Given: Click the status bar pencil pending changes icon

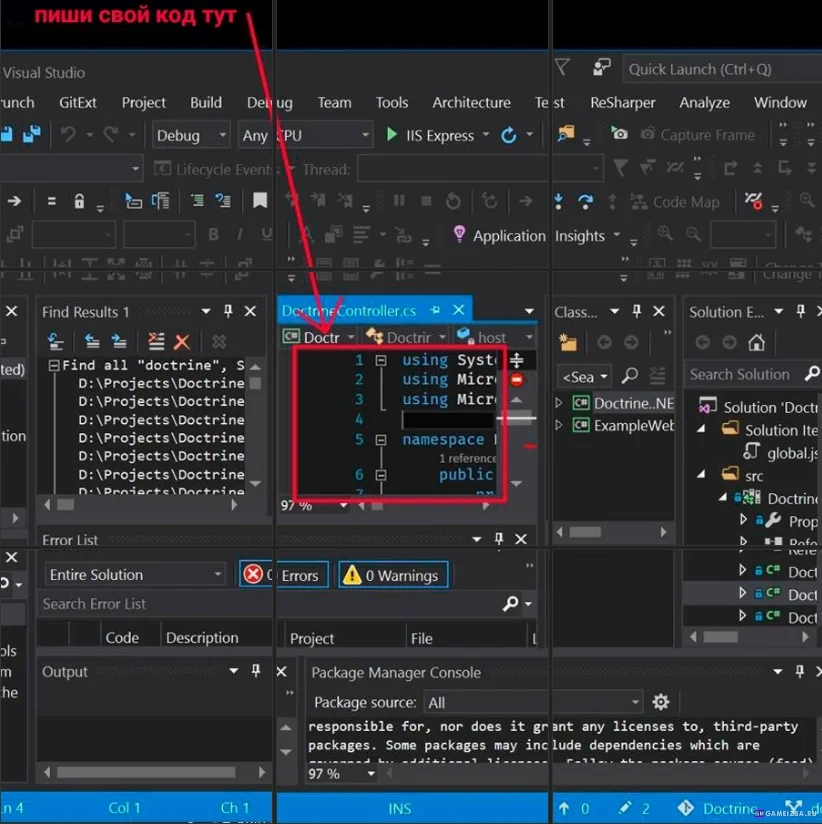Looking at the screenshot, I should (x=624, y=808).
